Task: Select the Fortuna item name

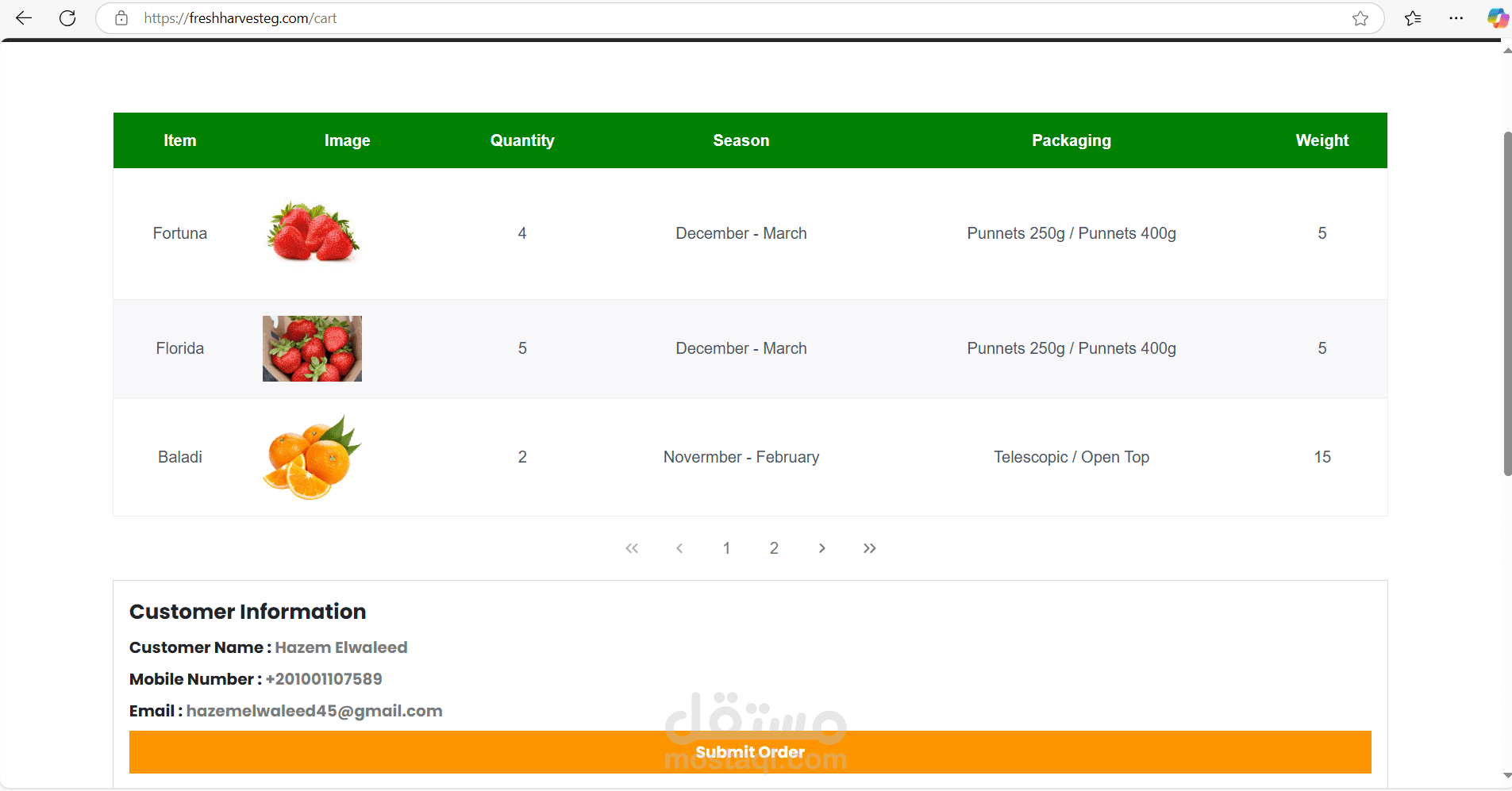Action: point(180,233)
